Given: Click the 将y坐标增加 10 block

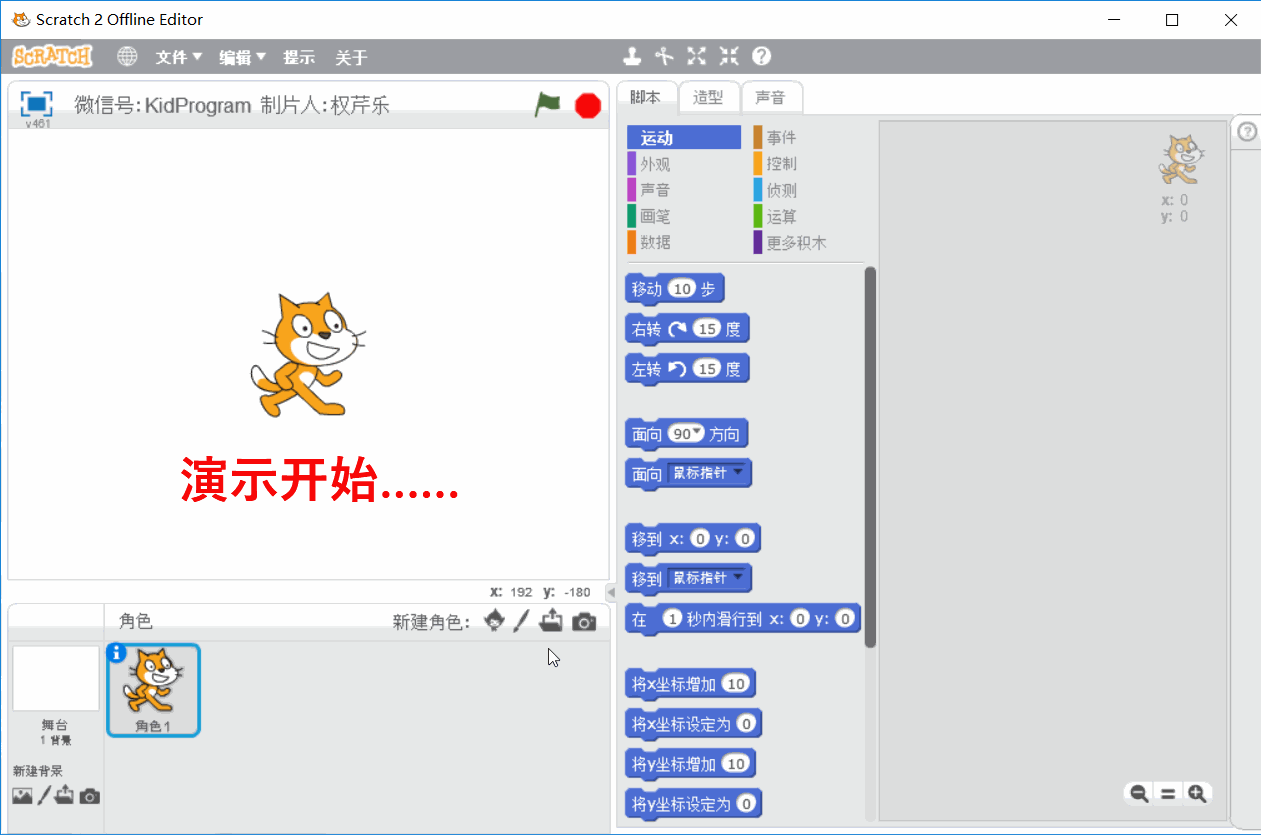Looking at the screenshot, I should point(690,764).
